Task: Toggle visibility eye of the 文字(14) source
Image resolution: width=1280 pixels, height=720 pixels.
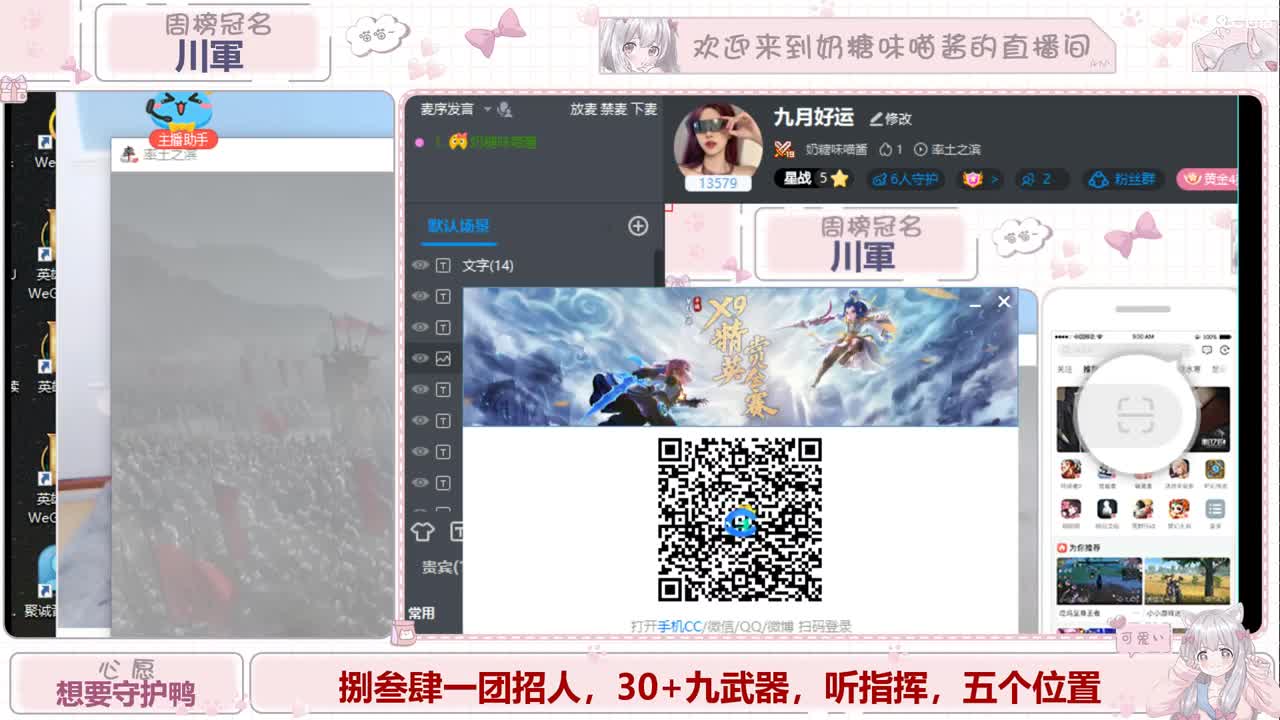Action: pos(420,265)
